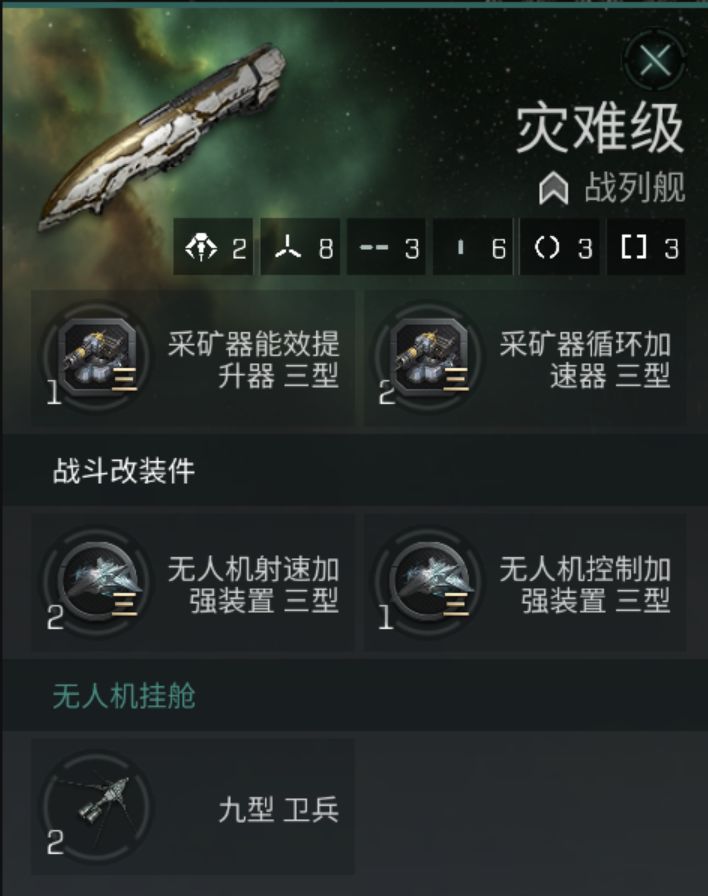708x896 pixels.
Task: Click the square-bracket rig slot icon showing 3
Action: point(634,248)
